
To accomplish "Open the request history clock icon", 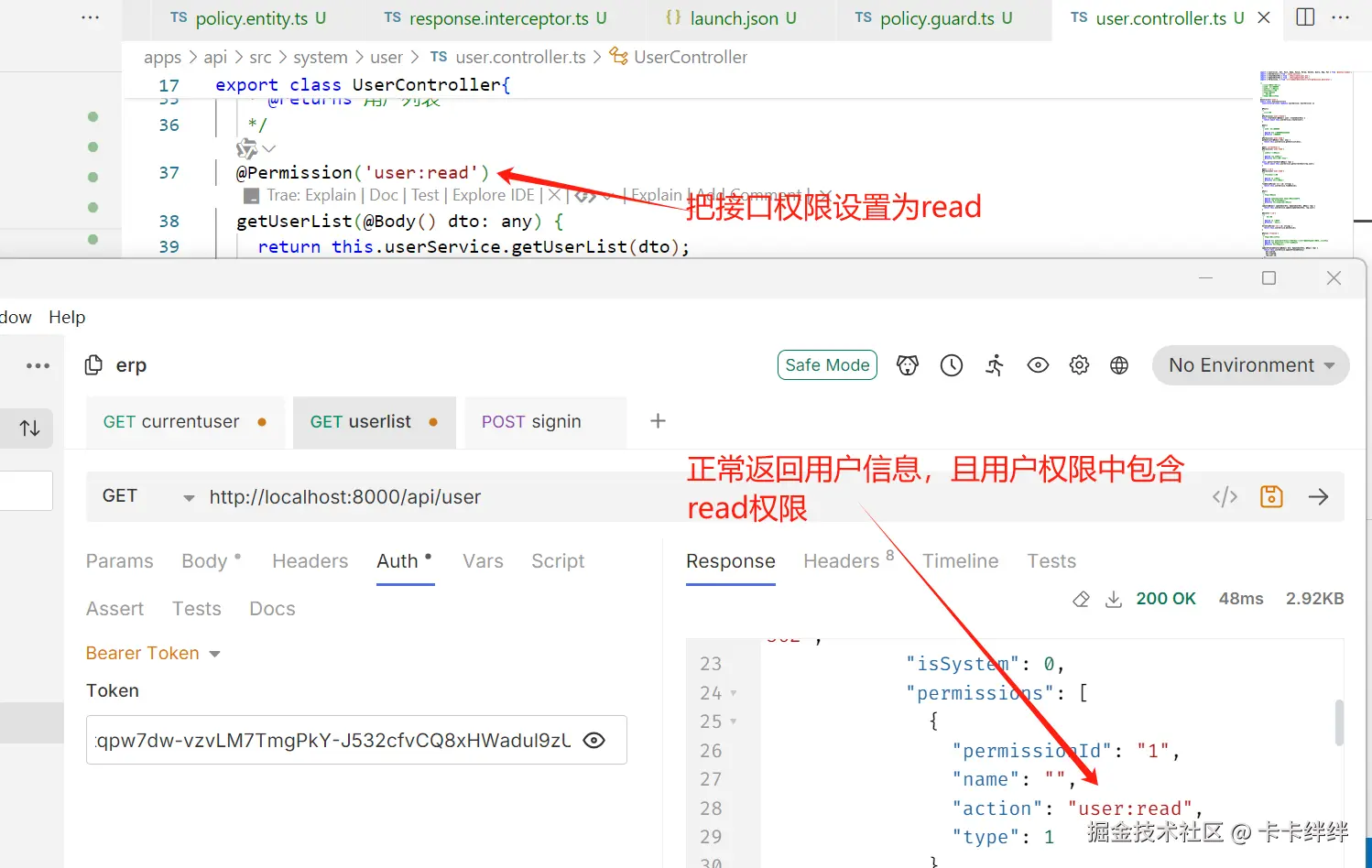I will coord(952,365).
